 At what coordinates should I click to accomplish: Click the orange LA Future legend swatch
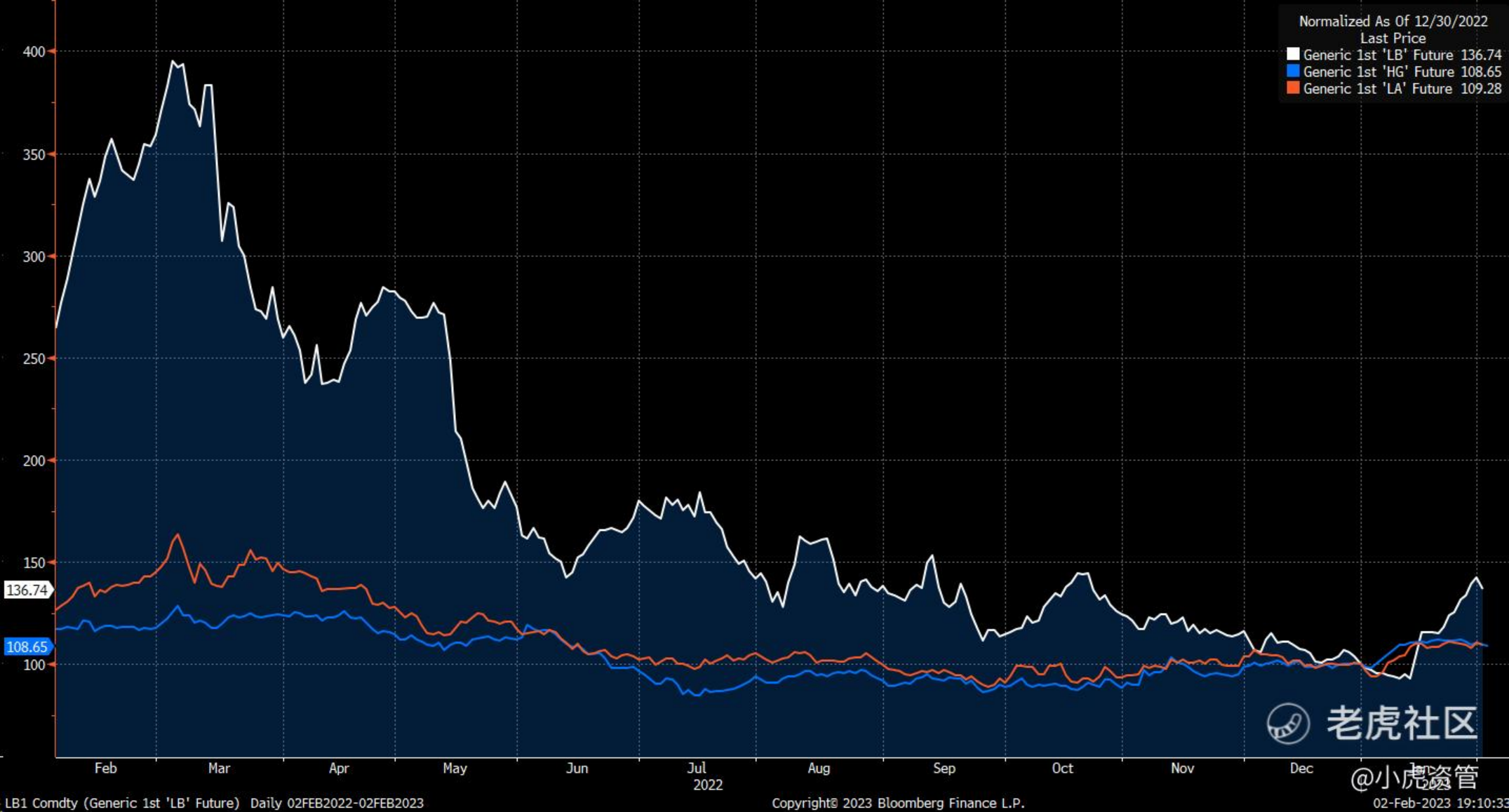[x=1292, y=88]
